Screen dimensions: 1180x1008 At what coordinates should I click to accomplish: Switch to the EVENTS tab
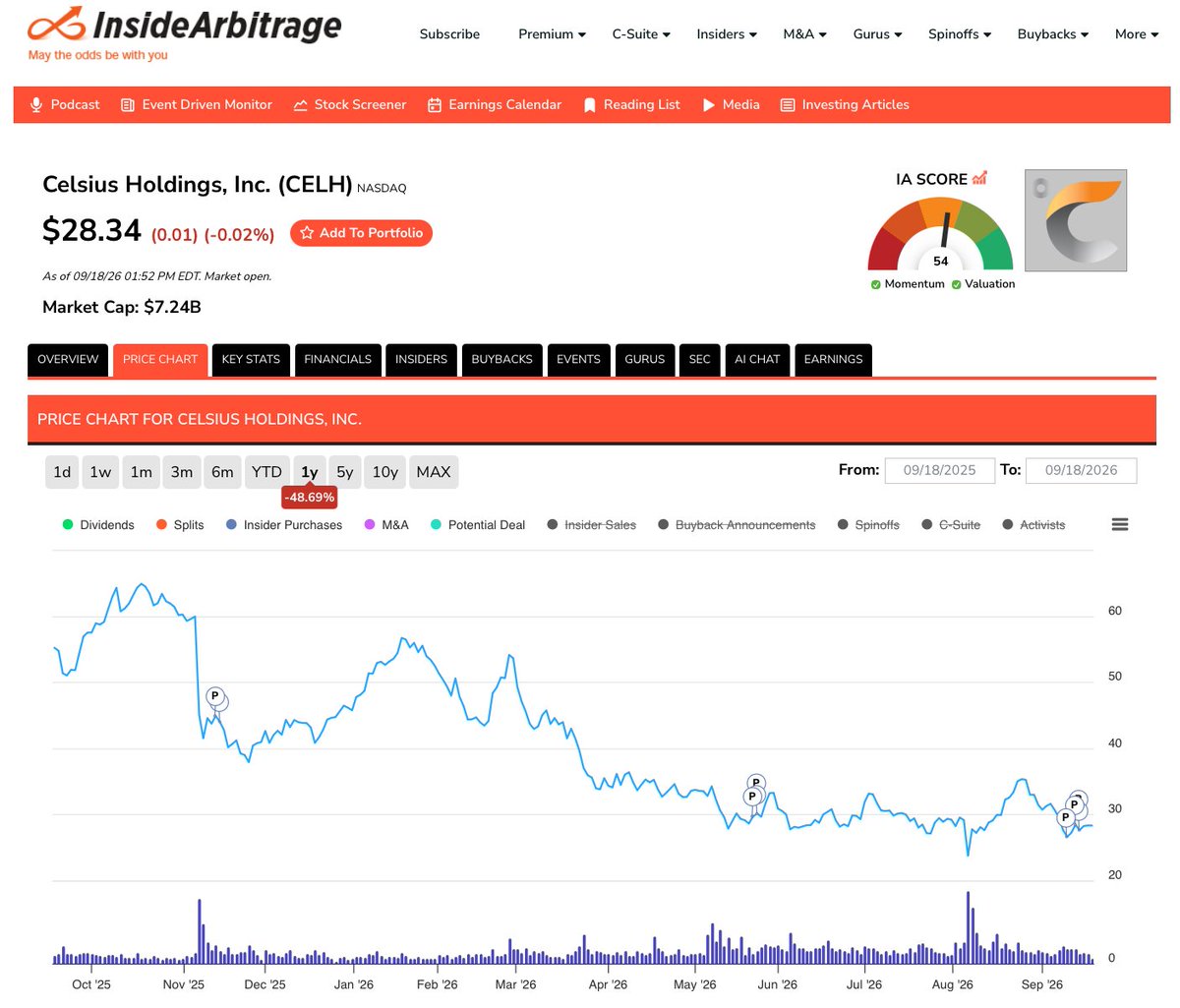[578, 360]
